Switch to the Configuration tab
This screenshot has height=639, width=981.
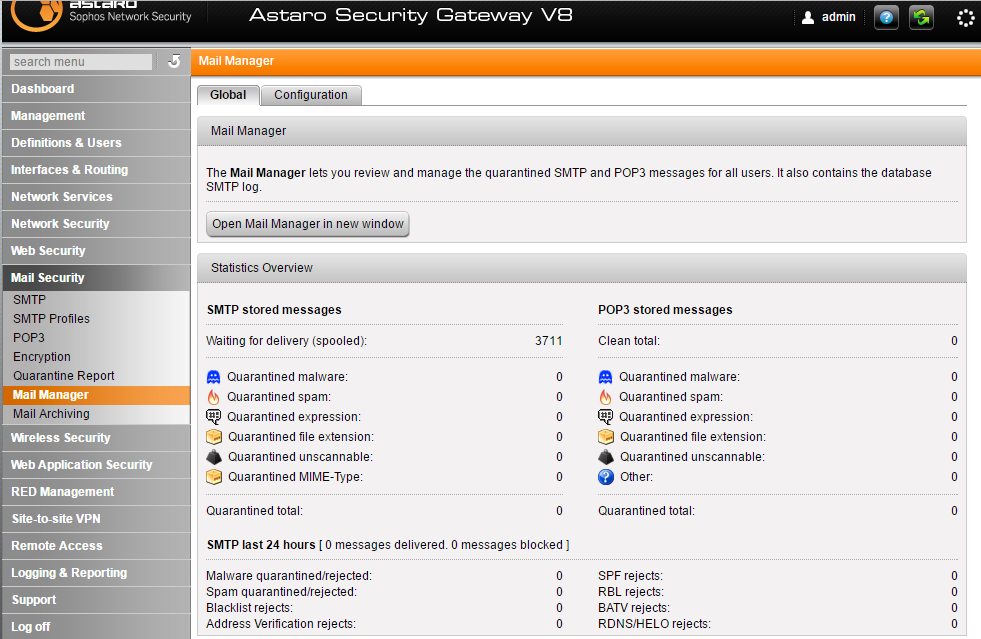(311, 95)
